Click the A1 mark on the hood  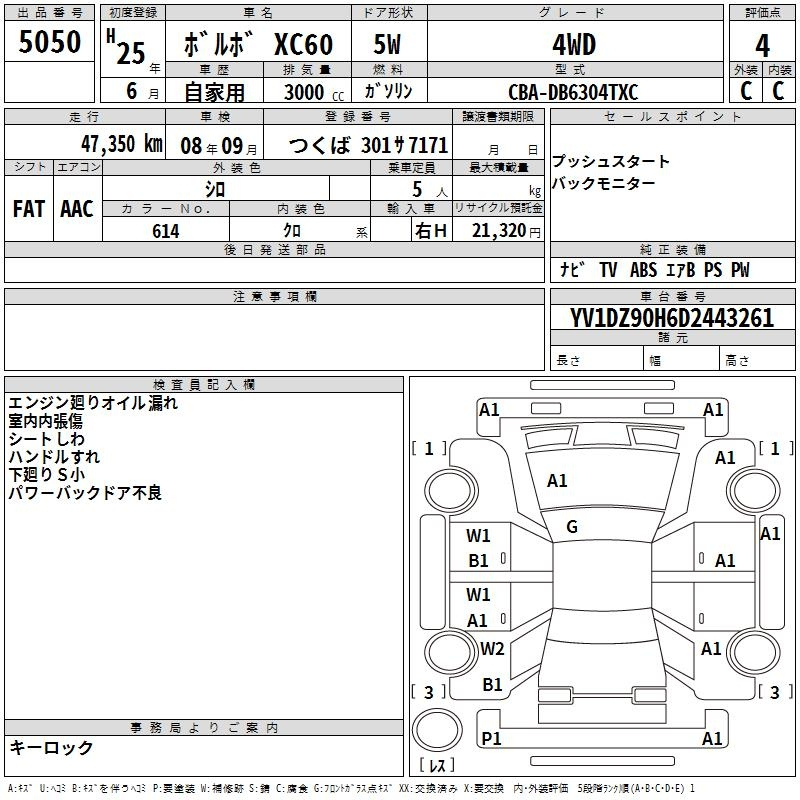tap(557, 480)
